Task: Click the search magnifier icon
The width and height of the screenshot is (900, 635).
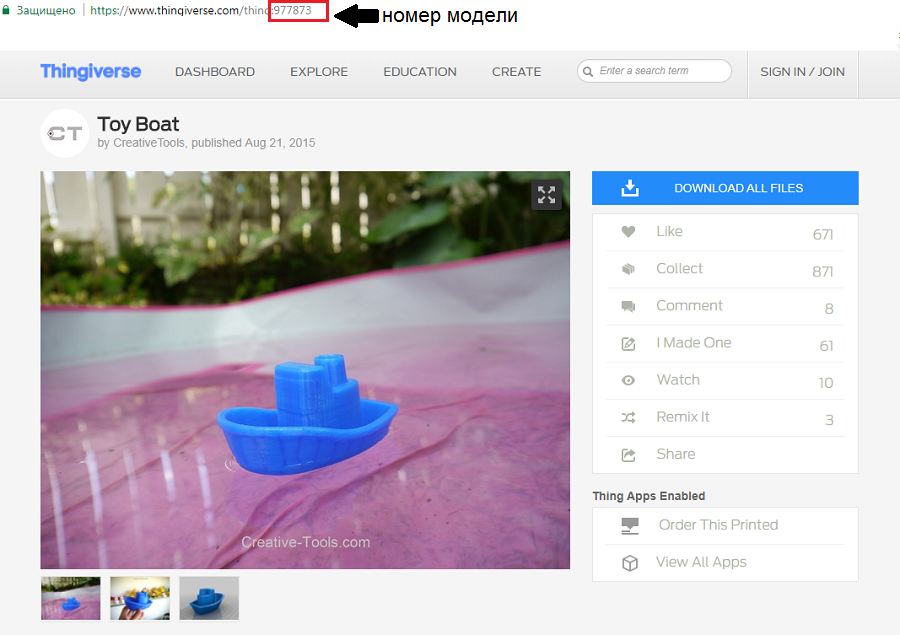Action: point(588,71)
